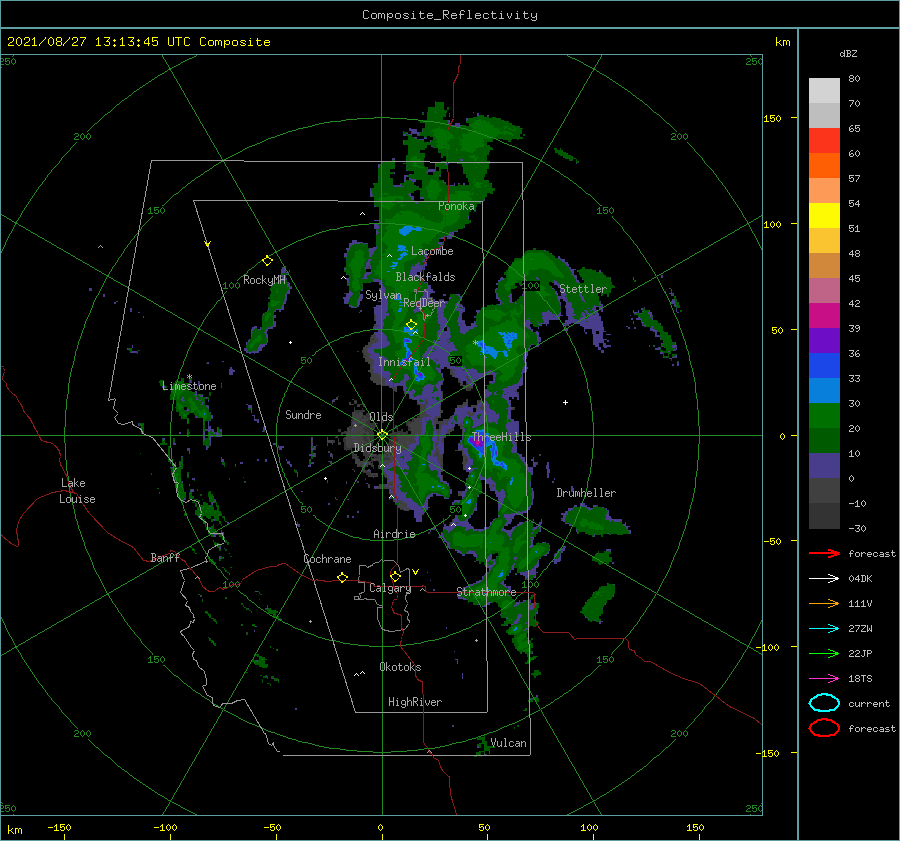Click the cyan current ellipse icon

824,703
